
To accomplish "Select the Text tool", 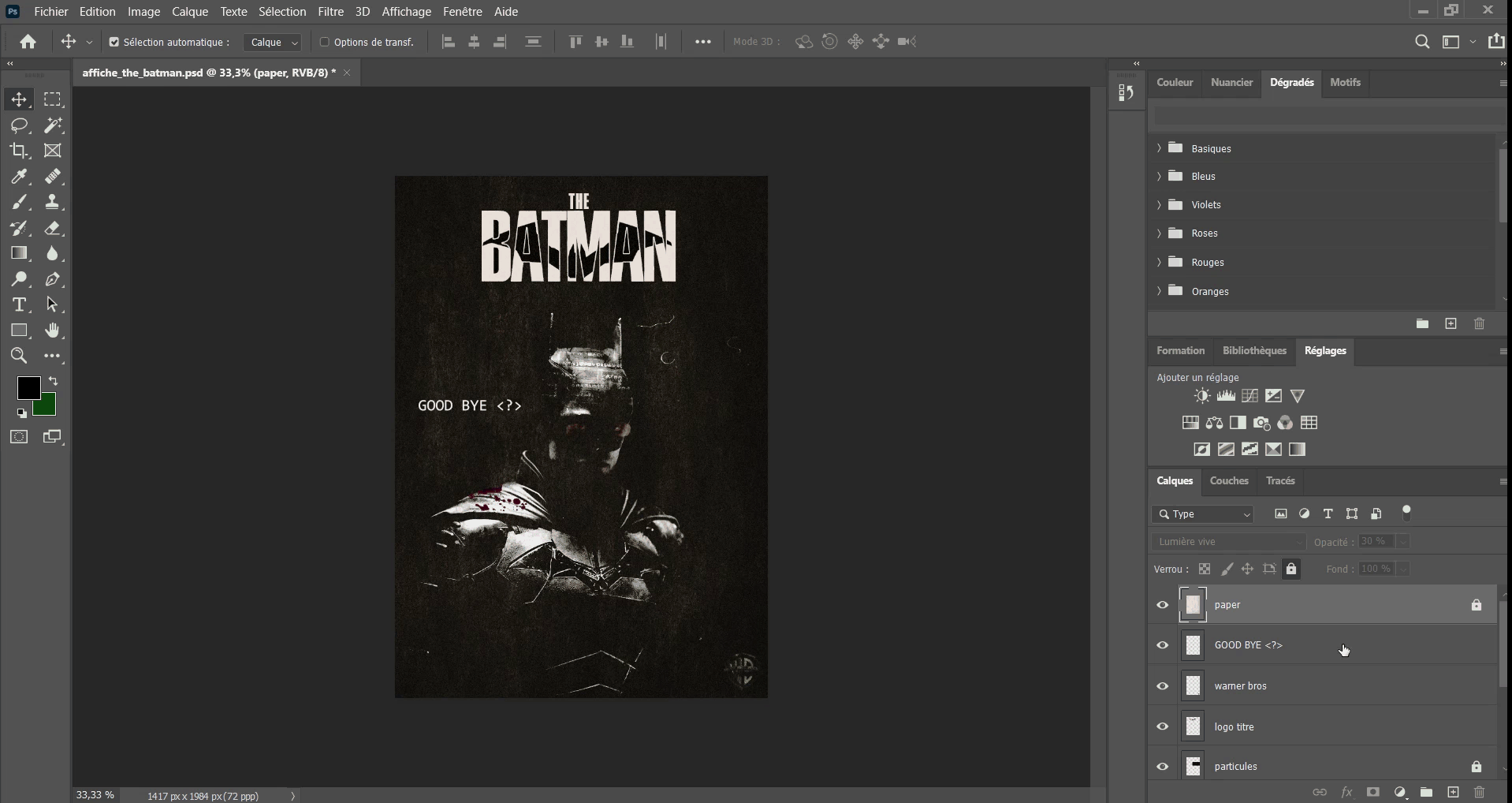I will (20, 305).
